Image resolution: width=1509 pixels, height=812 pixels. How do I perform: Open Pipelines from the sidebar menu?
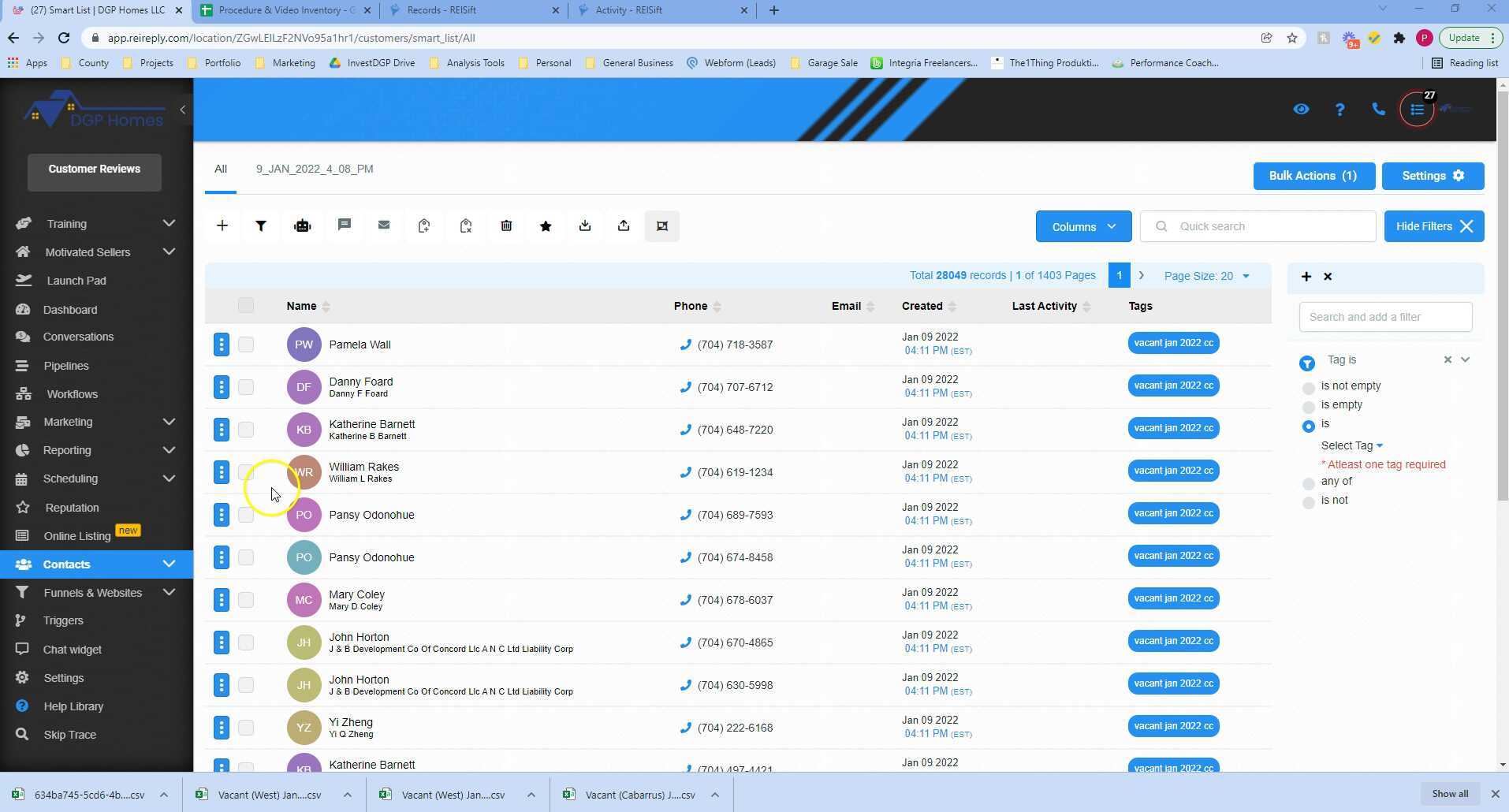click(65, 365)
